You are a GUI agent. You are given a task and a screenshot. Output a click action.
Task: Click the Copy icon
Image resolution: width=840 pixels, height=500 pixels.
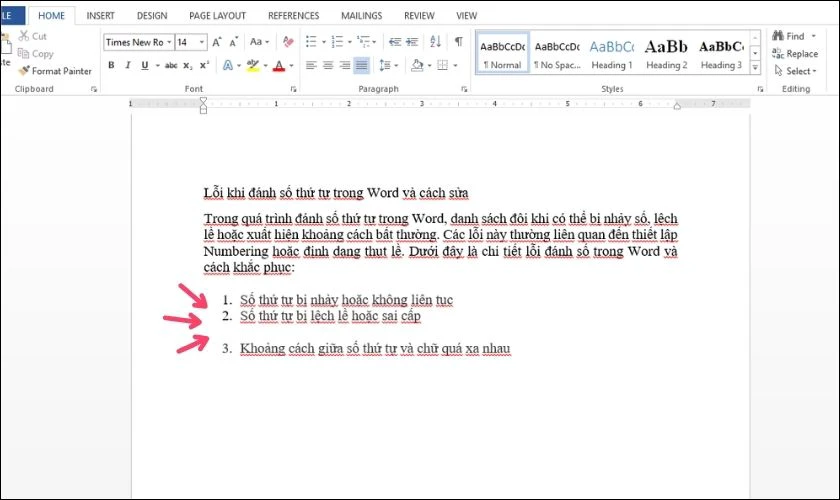(23, 53)
